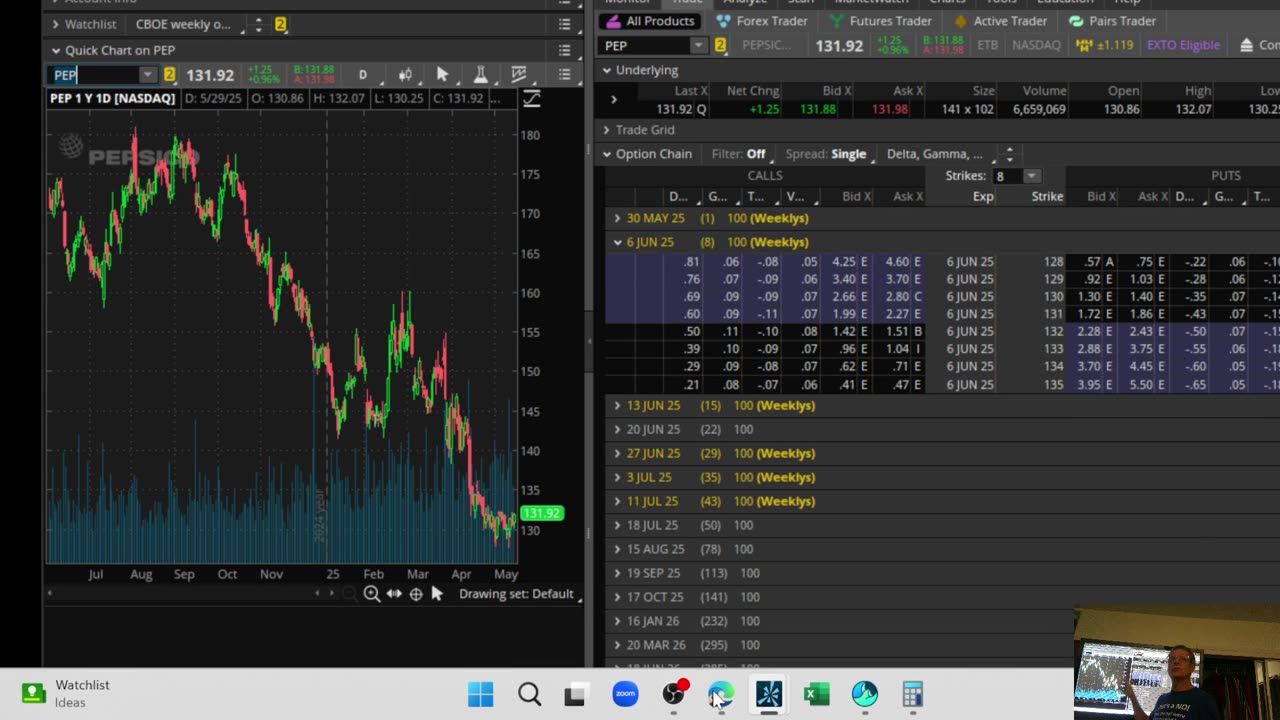Zoom in using the magnifier icon below chart
The image size is (1280, 720).
pos(372,594)
